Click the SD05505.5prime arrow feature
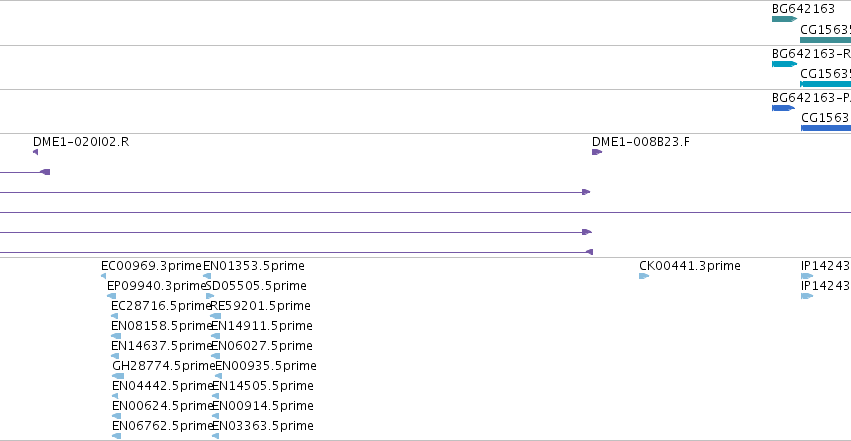The image size is (851, 441). coord(210,296)
